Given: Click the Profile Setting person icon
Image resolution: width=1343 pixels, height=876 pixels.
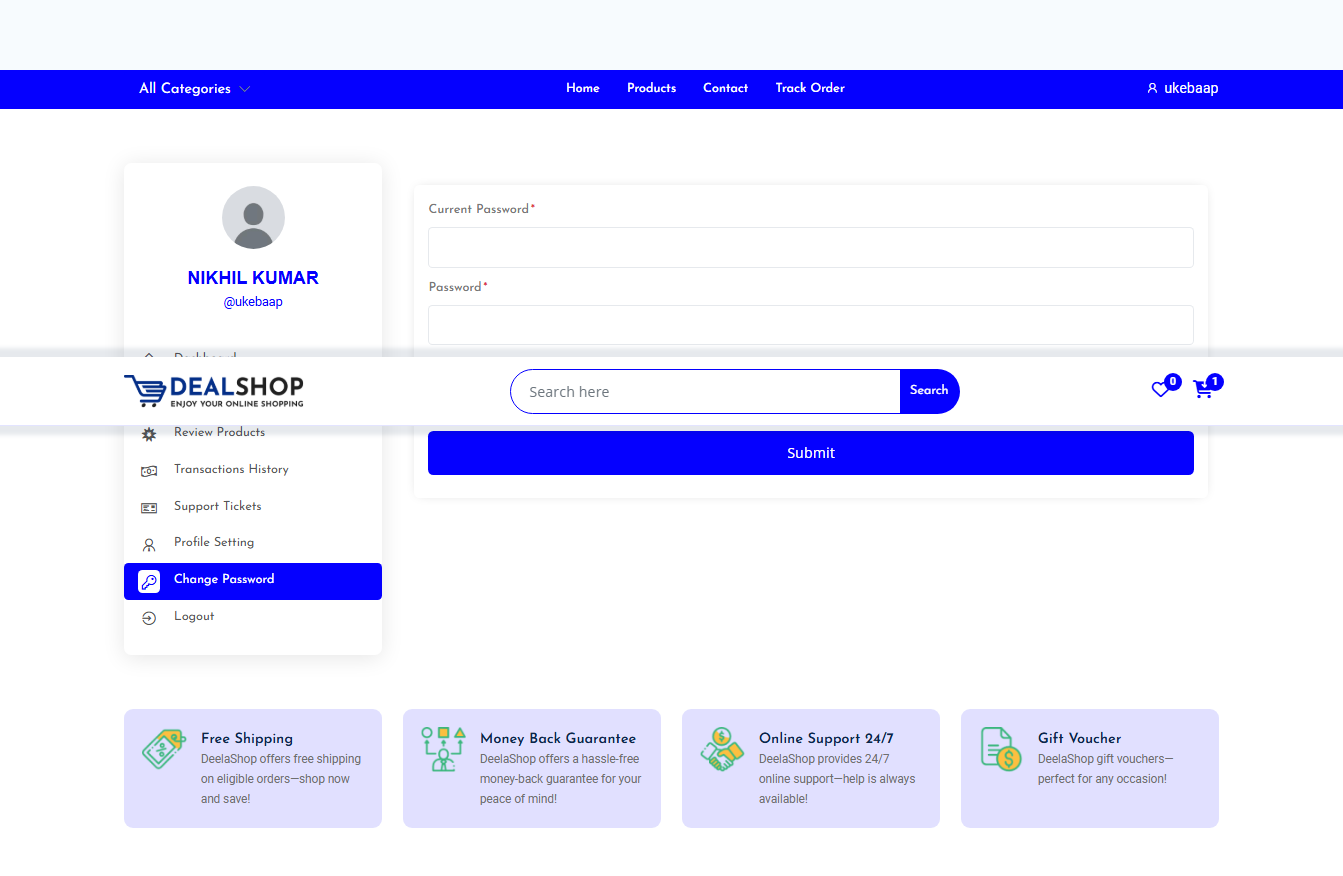Looking at the screenshot, I should 149,544.
